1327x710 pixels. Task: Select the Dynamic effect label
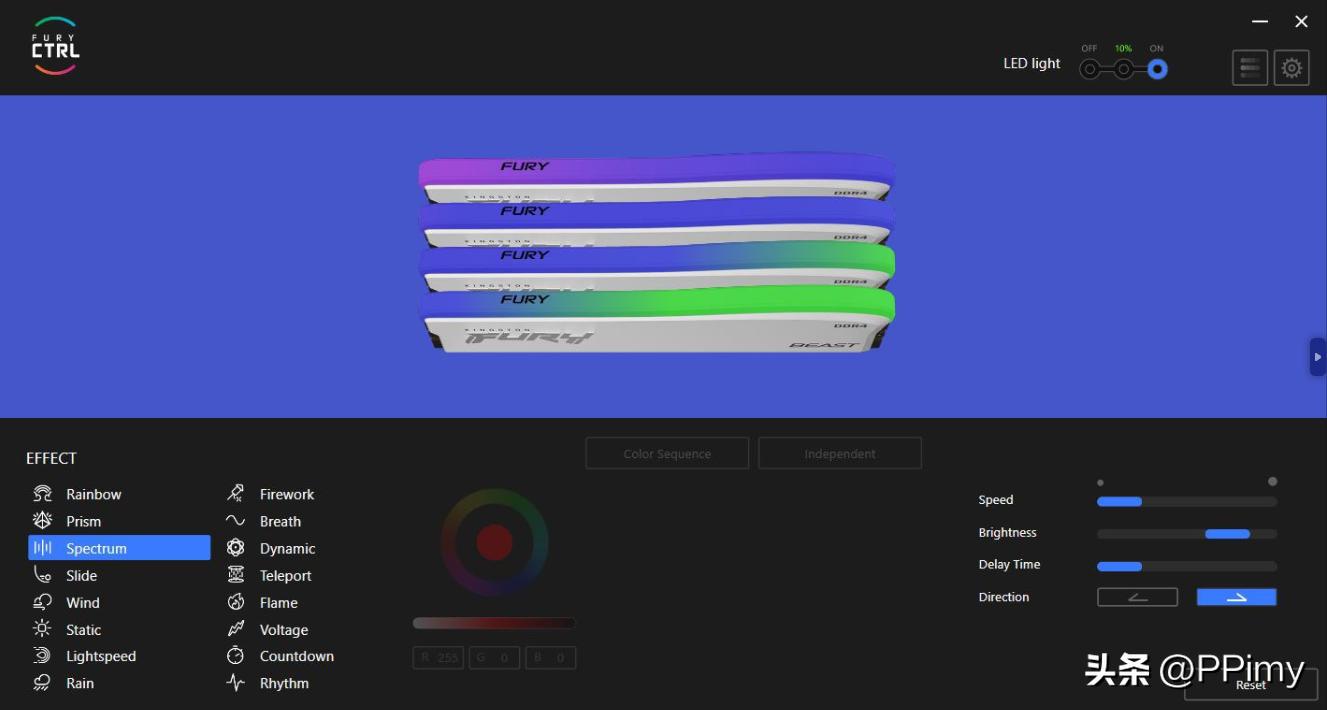pos(288,548)
